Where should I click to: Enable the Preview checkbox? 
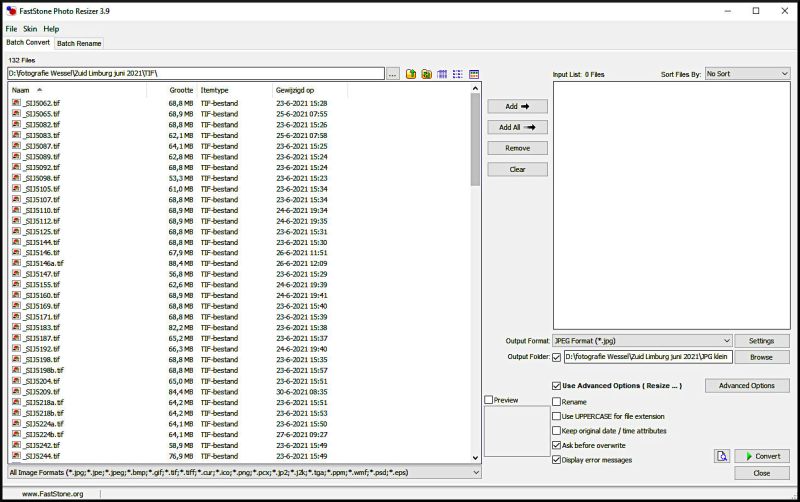[489, 400]
